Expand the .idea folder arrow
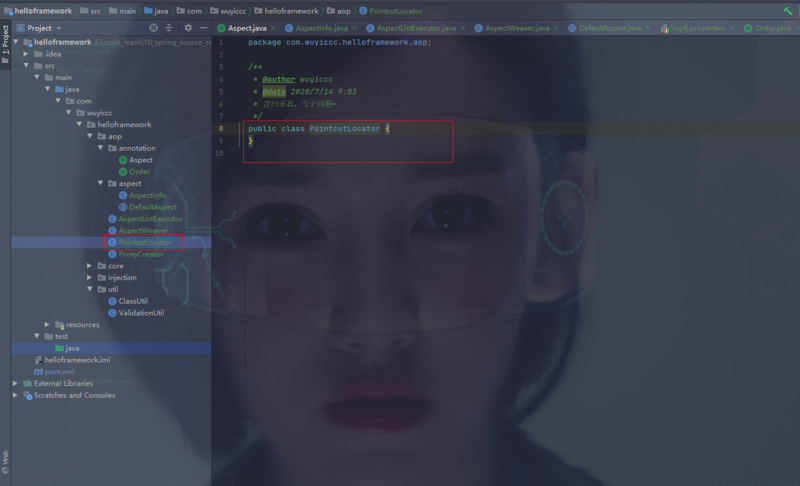The width and height of the screenshot is (800, 486). (26, 54)
